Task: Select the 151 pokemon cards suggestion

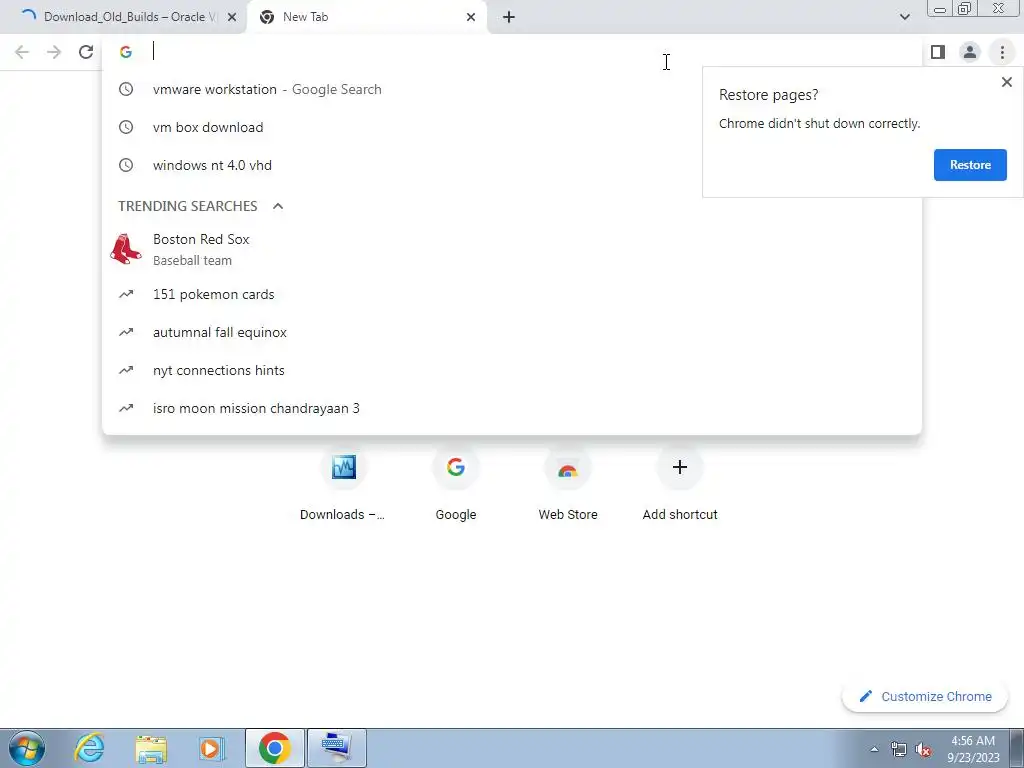Action: click(x=512, y=295)
